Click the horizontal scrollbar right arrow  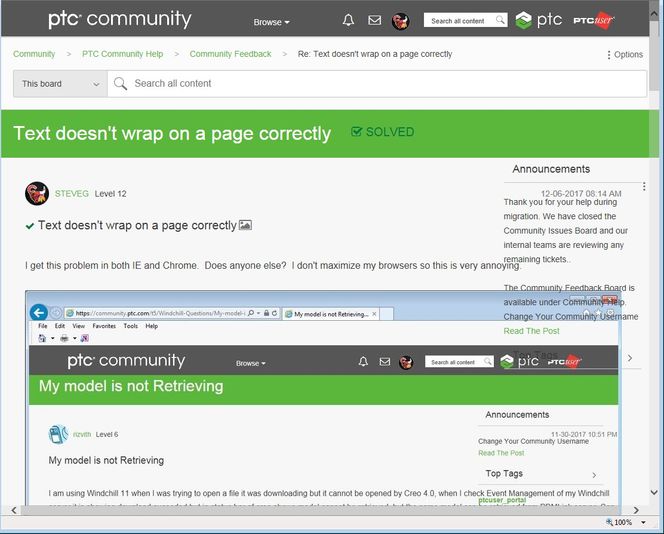636,510
